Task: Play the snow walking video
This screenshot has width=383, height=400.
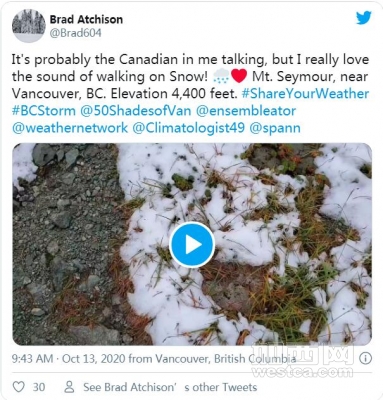Action: pyautogui.click(x=192, y=245)
